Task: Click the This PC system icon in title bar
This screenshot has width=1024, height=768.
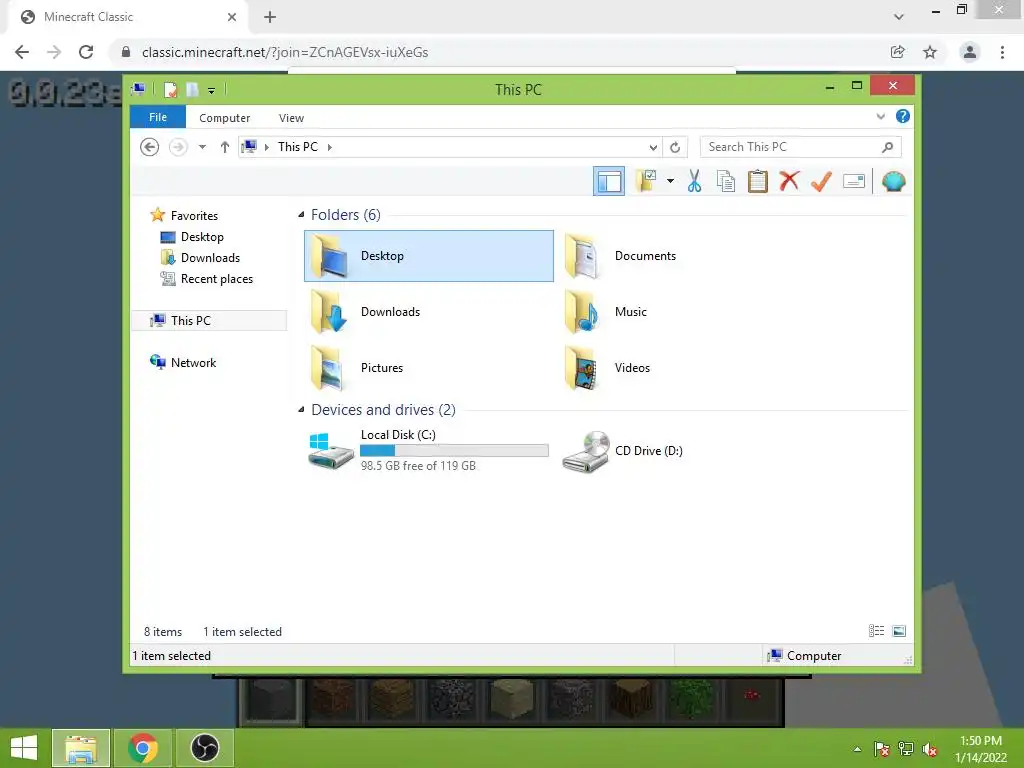Action: pyautogui.click(x=138, y=89)
